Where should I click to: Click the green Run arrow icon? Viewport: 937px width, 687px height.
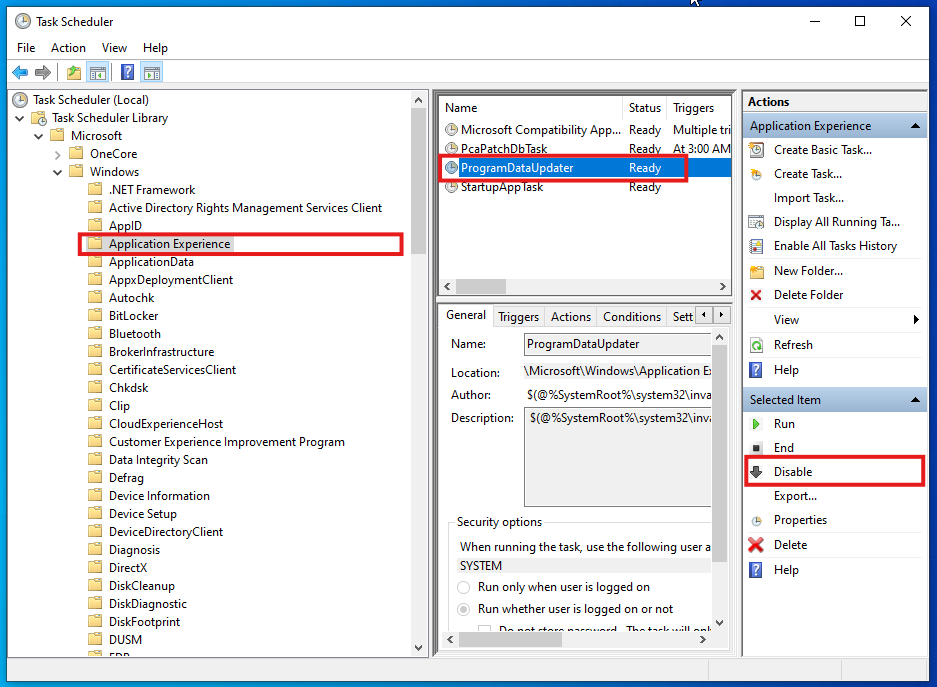757,424
